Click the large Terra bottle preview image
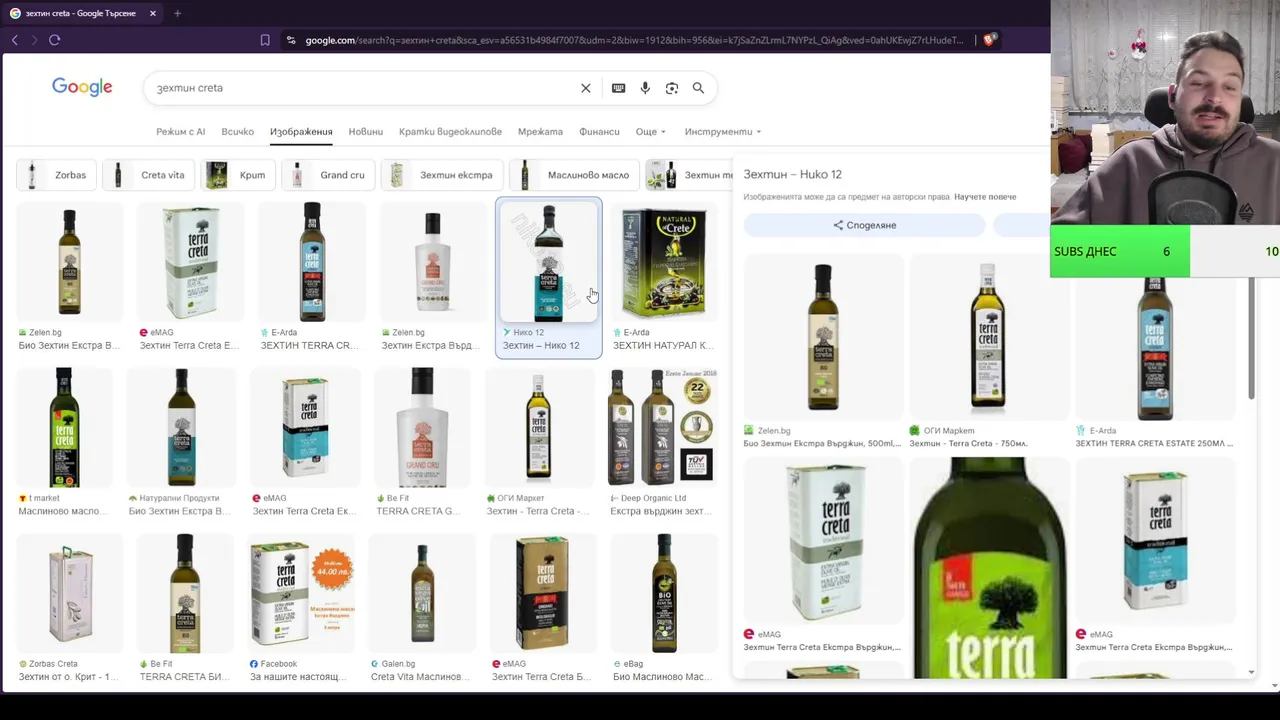 (988, 568)
